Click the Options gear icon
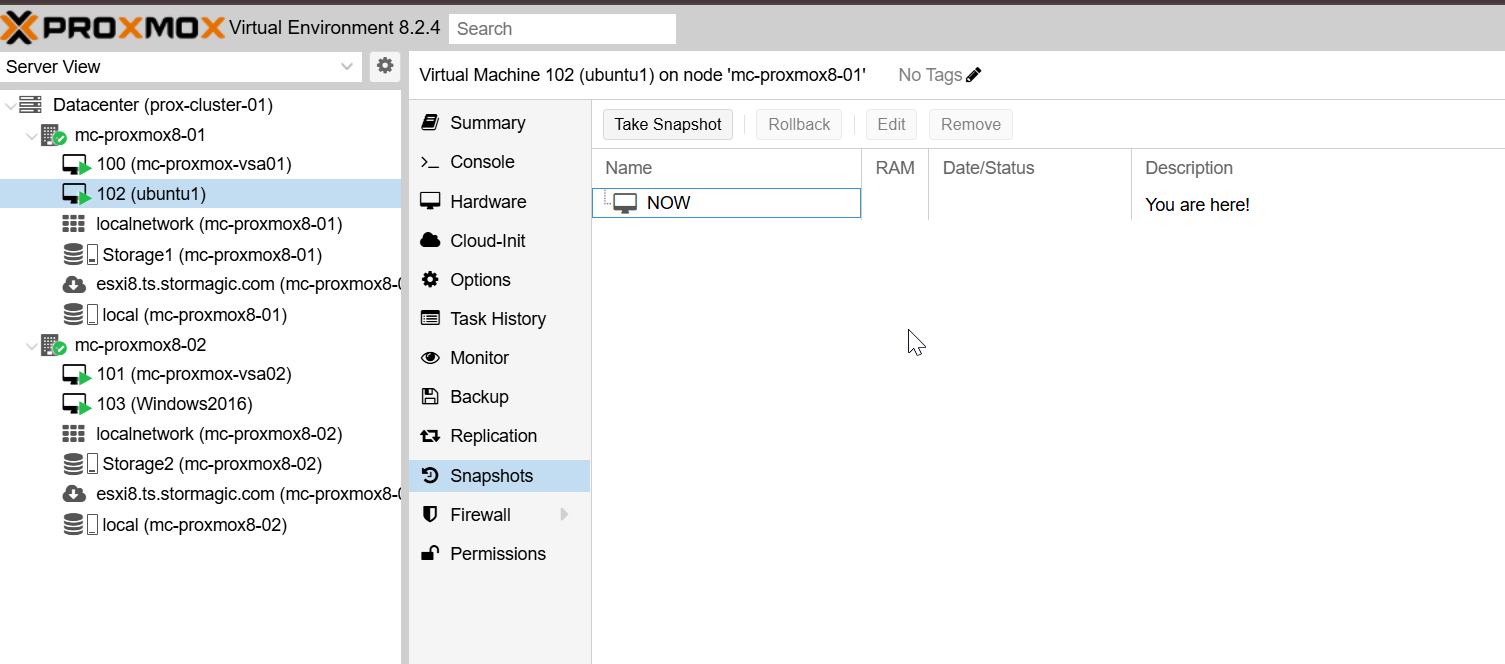 (x=430, y=279)
